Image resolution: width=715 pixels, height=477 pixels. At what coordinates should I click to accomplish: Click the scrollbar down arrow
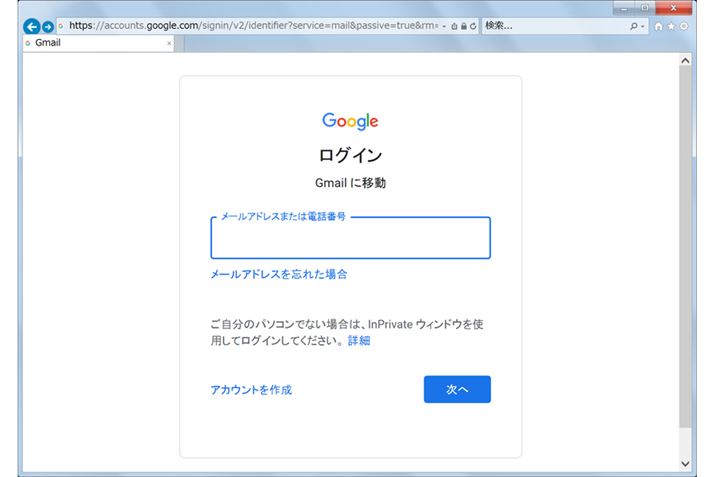point(685,464)
